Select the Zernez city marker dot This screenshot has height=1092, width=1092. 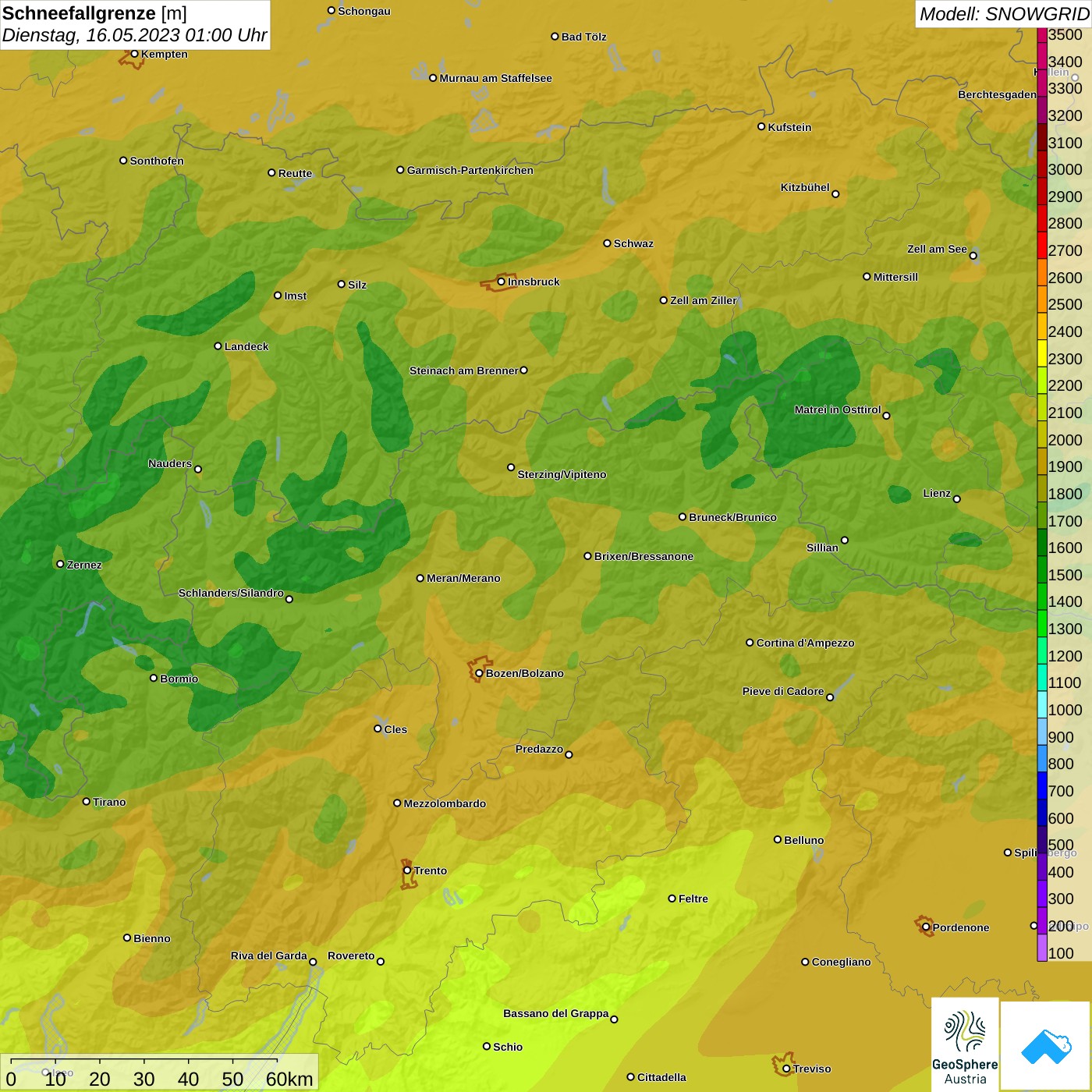pyautogui.click(x=60, y=564)
